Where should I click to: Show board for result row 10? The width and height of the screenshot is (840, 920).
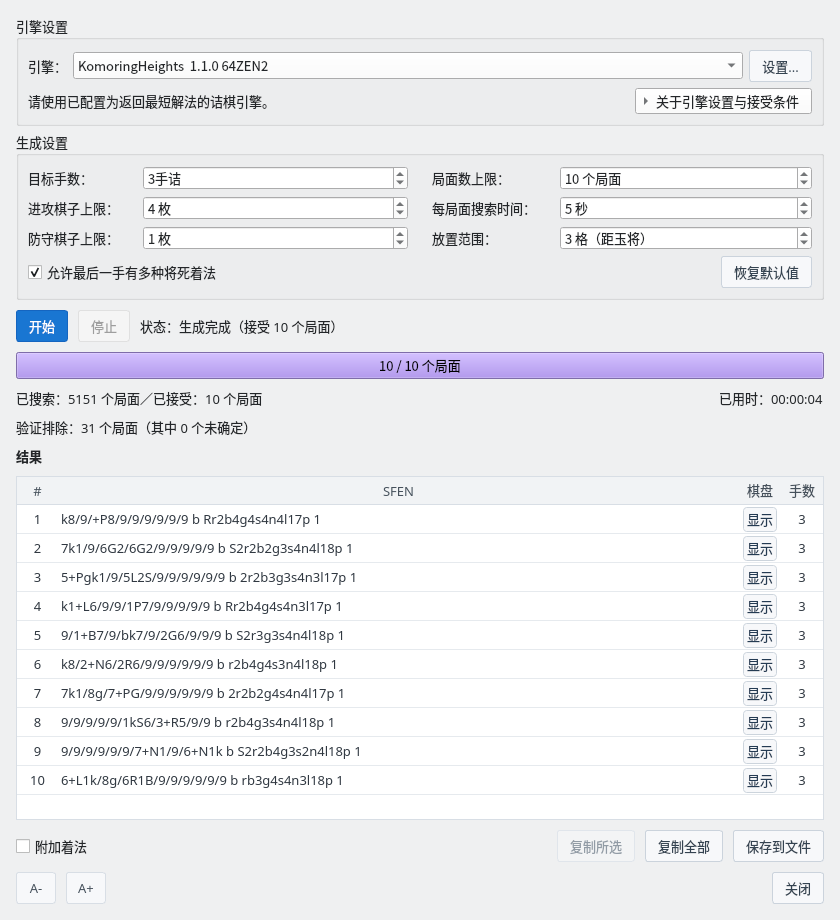point(760,780)
